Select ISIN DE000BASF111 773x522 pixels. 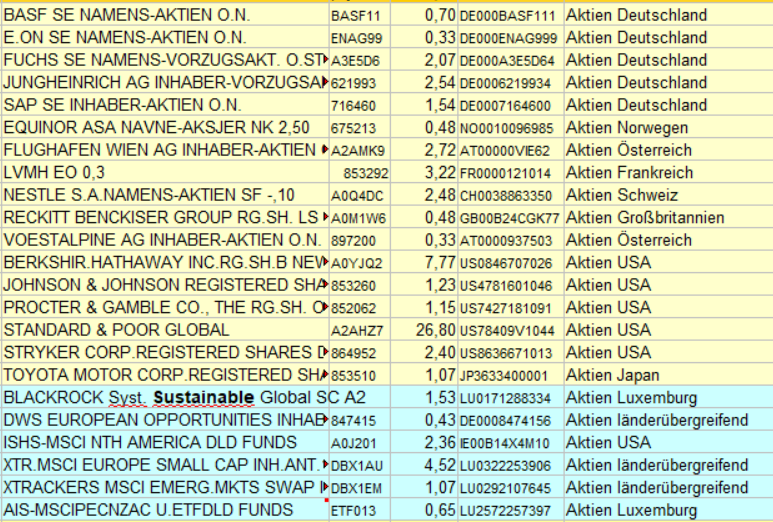(511, 15)
